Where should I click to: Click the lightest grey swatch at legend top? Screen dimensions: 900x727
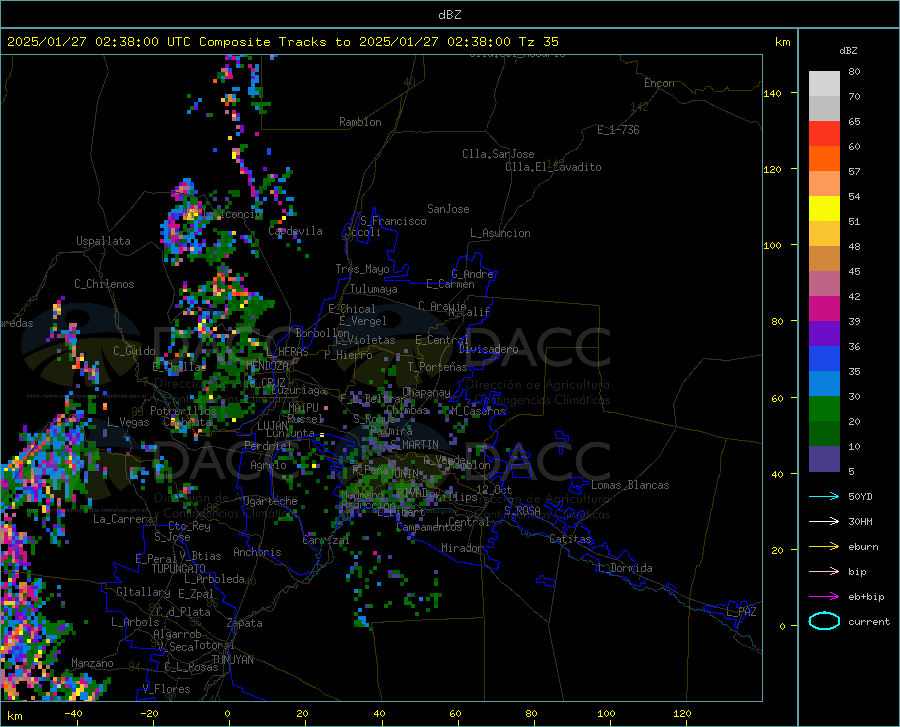coord(824,84)
